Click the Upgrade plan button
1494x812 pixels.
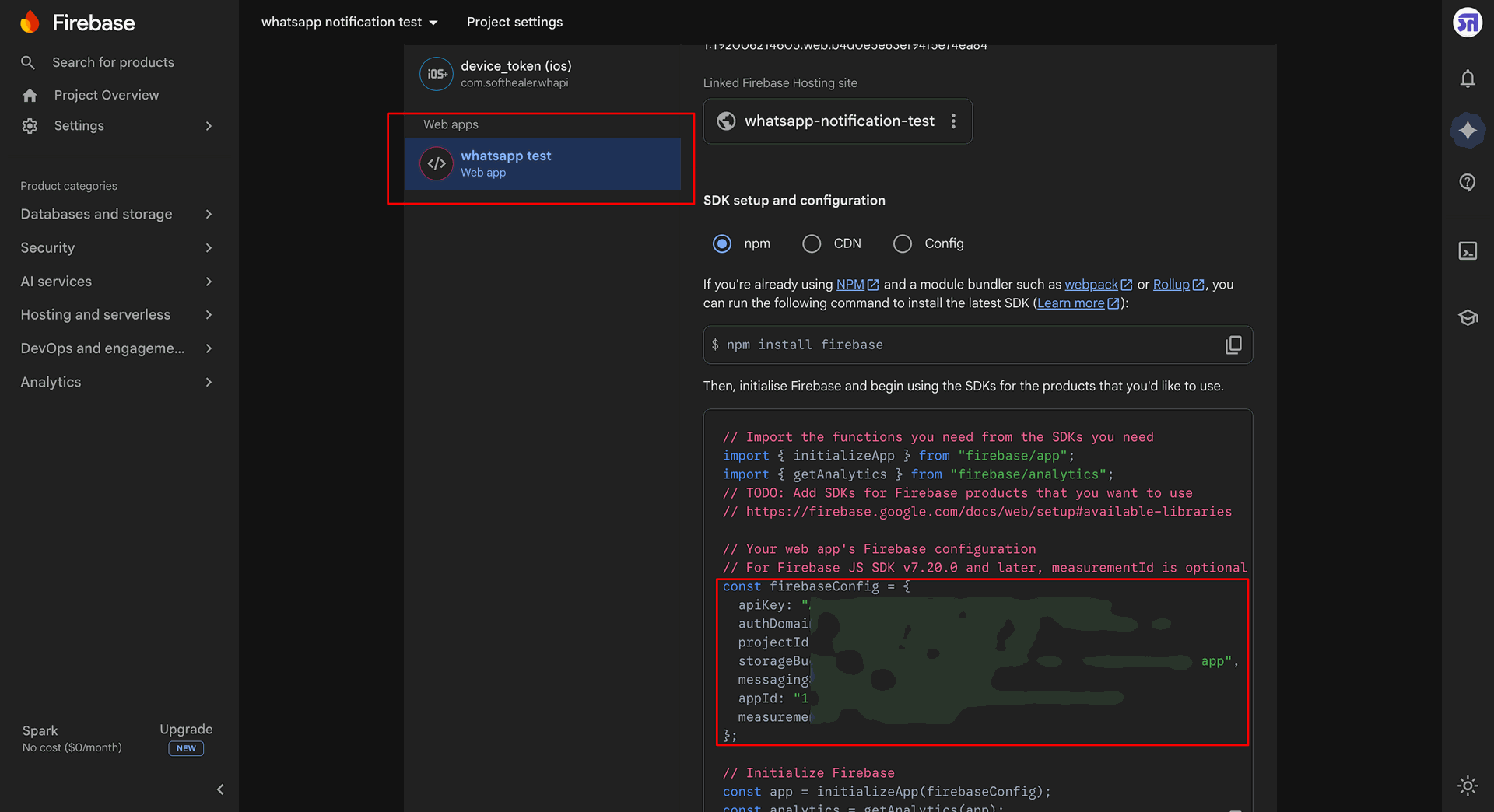[x=186, y=730]
